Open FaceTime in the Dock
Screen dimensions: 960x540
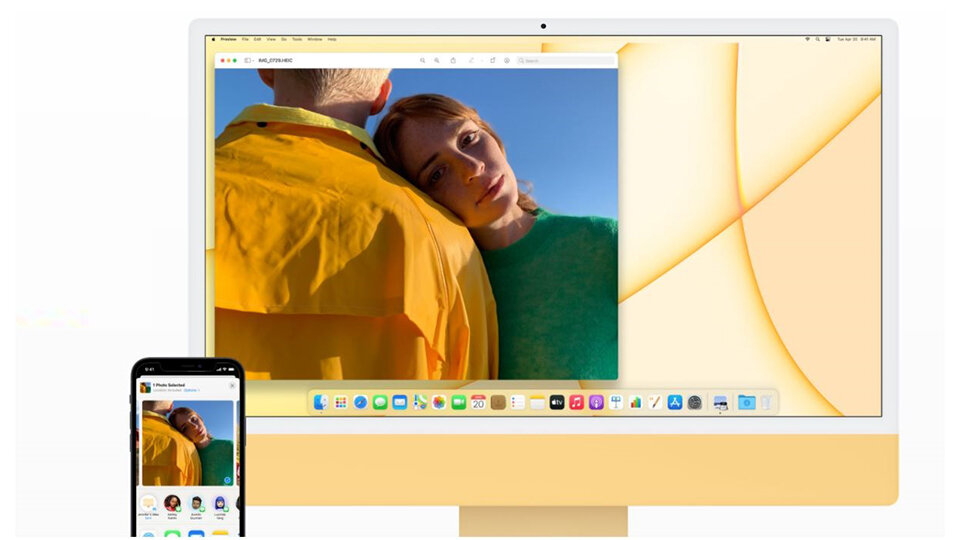(x=459, y=402)
